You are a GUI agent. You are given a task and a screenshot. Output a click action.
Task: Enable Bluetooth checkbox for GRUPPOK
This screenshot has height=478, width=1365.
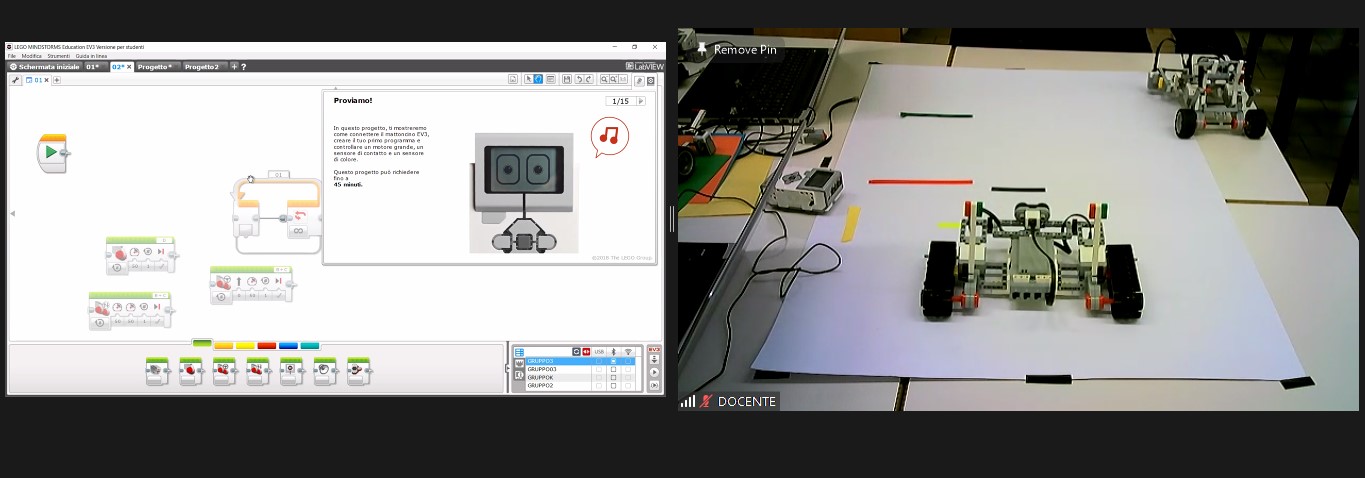pyautogui.click(x=613, y=377)
